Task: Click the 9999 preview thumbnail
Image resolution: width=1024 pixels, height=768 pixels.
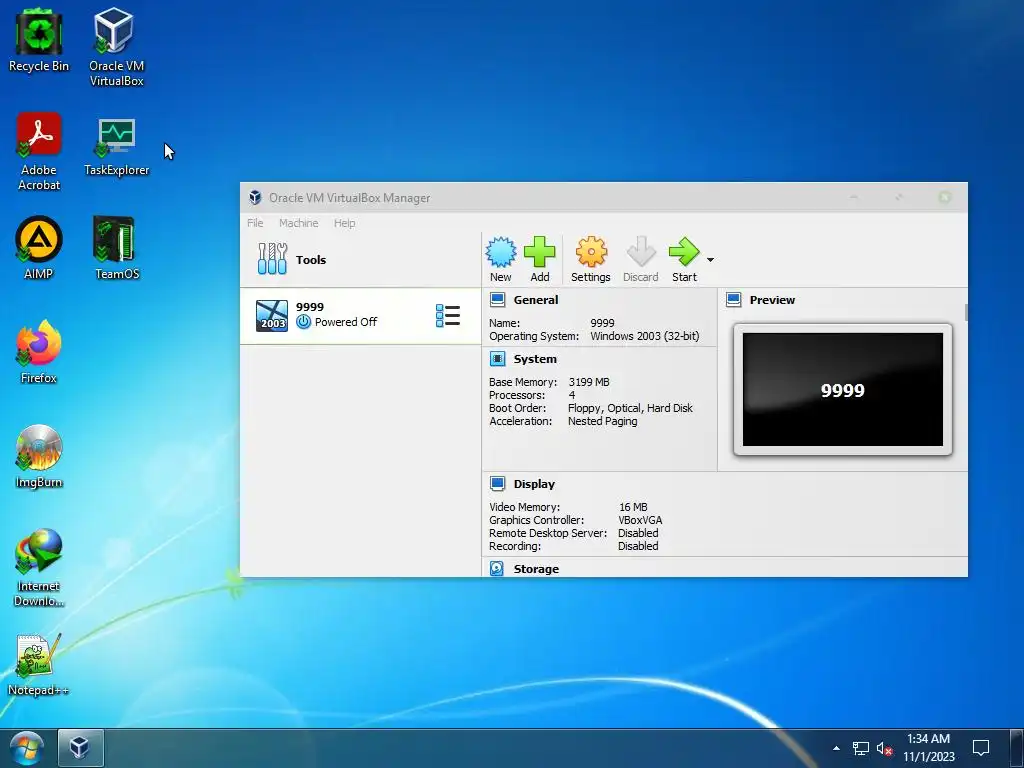Action: (x=842, y=390)
